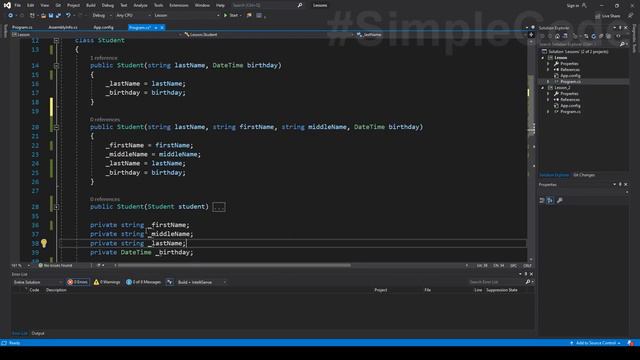The width and height of the screenshot is (640, 360).
Task: Click the Error List search magnifier icon
Action: point(528,282)
